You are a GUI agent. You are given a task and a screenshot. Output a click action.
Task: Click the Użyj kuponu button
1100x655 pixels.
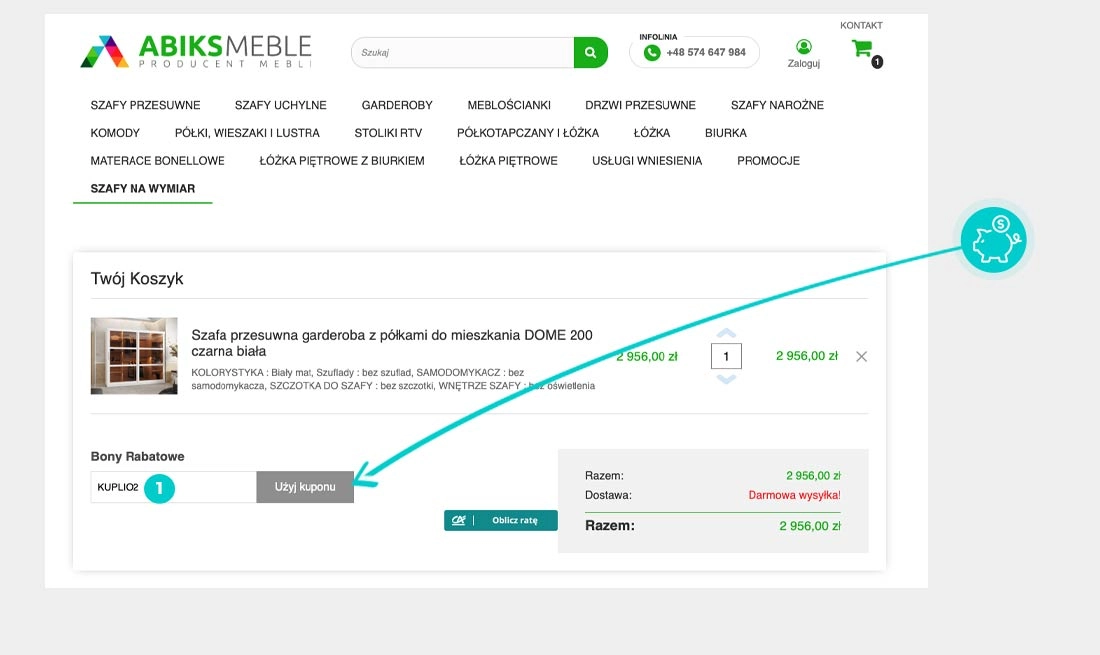[305, 487]
